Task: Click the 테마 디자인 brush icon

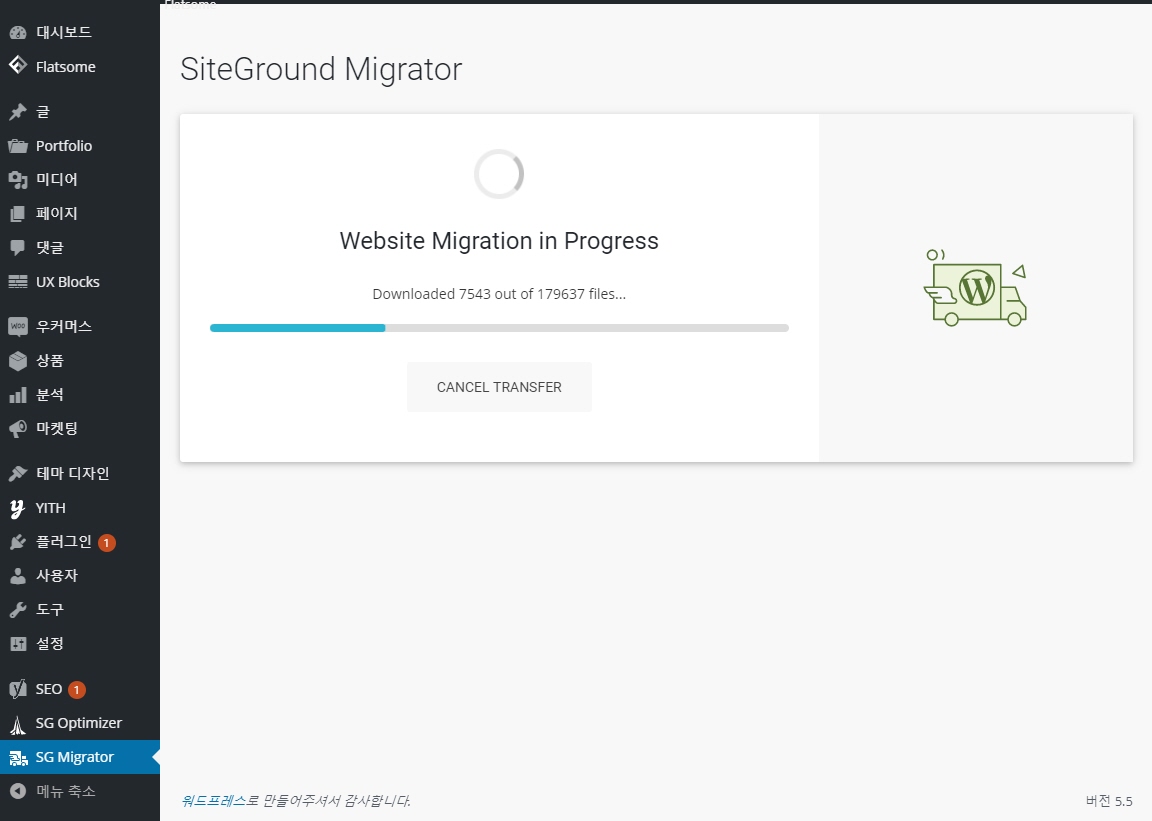Action: (x=18, y=473)
